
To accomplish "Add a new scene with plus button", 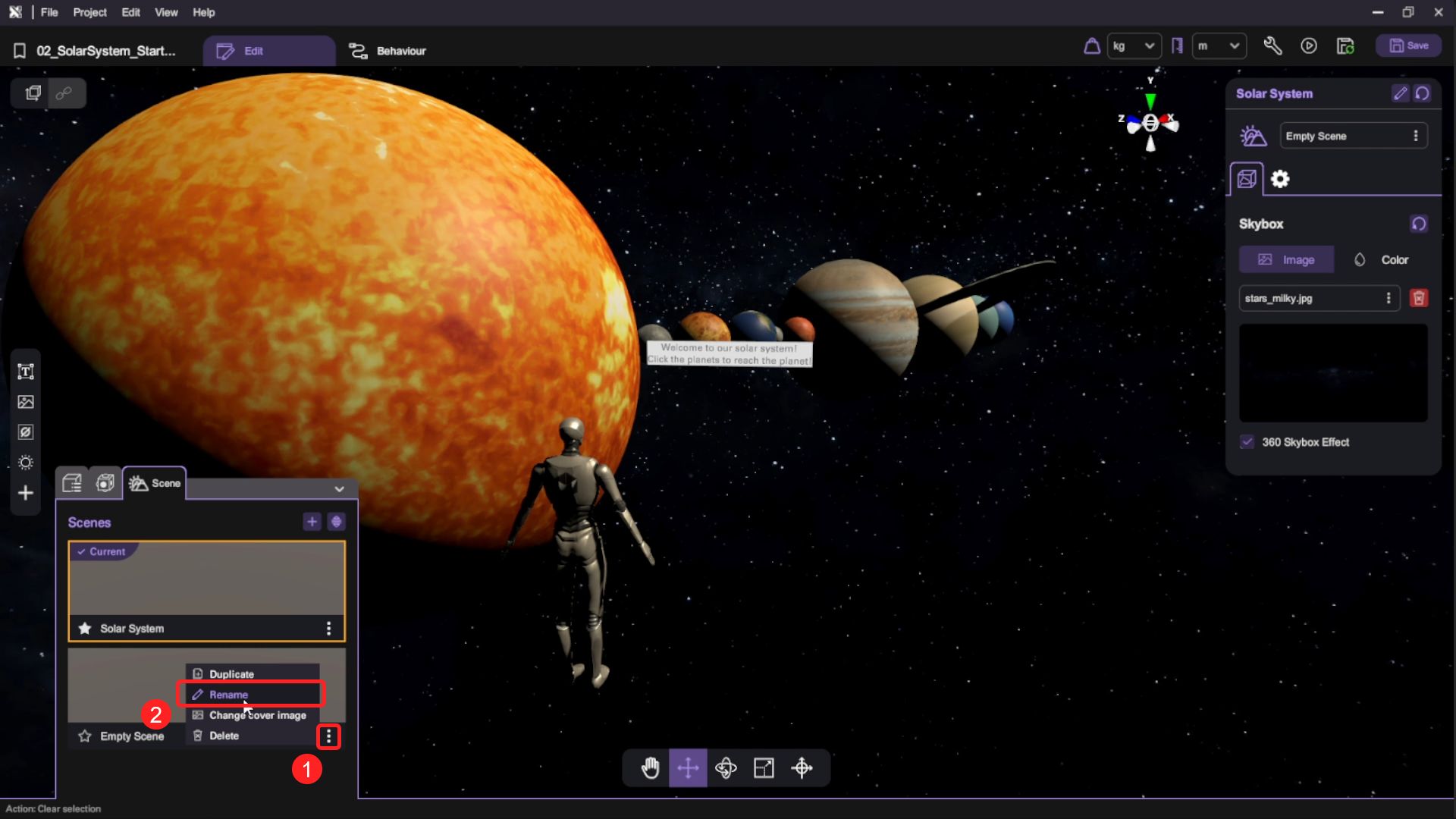I will [x=312, y=522].
